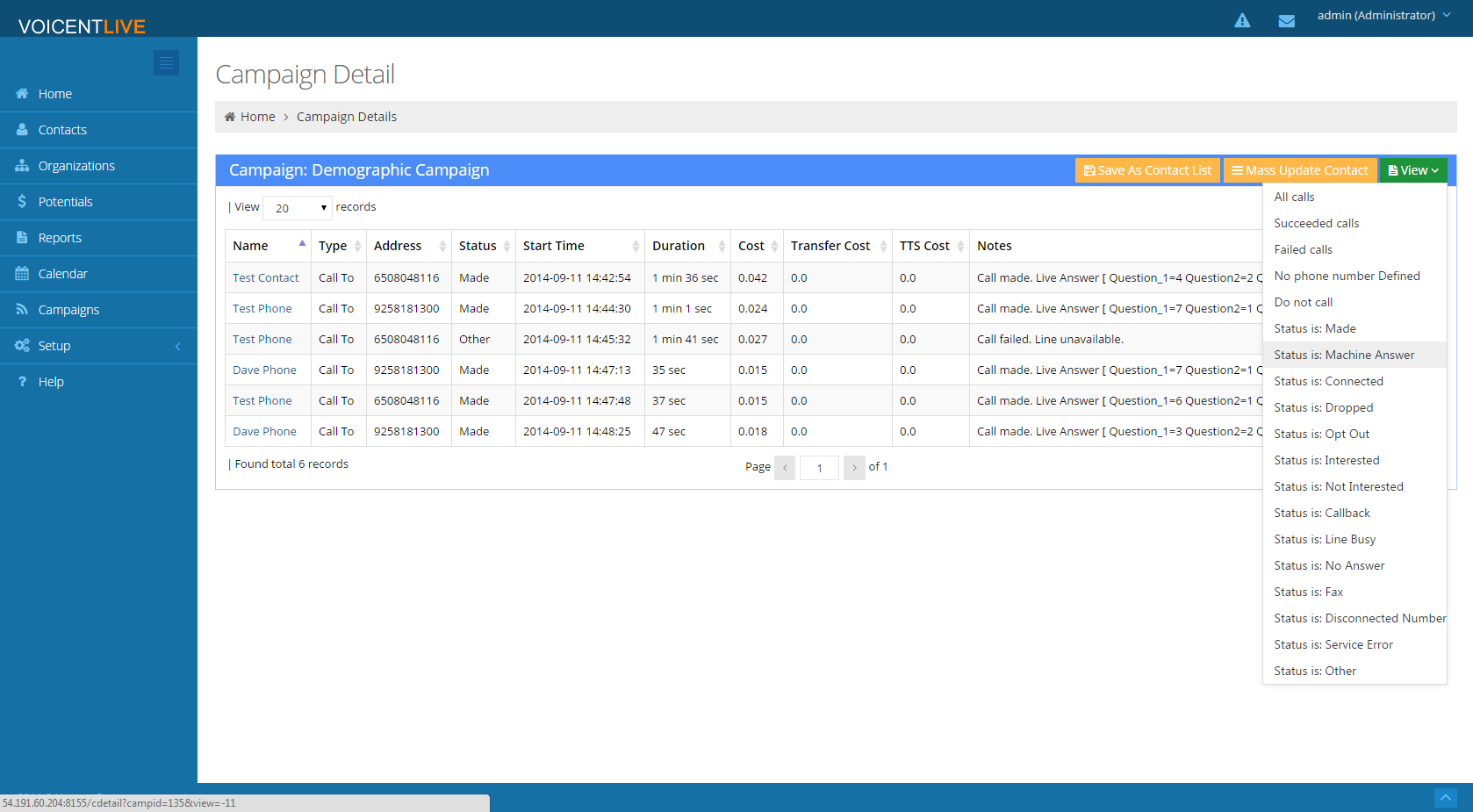Click the scroll-to-top arrow icon
The image size is (1473, 812).
click(x=1445, y=797)
